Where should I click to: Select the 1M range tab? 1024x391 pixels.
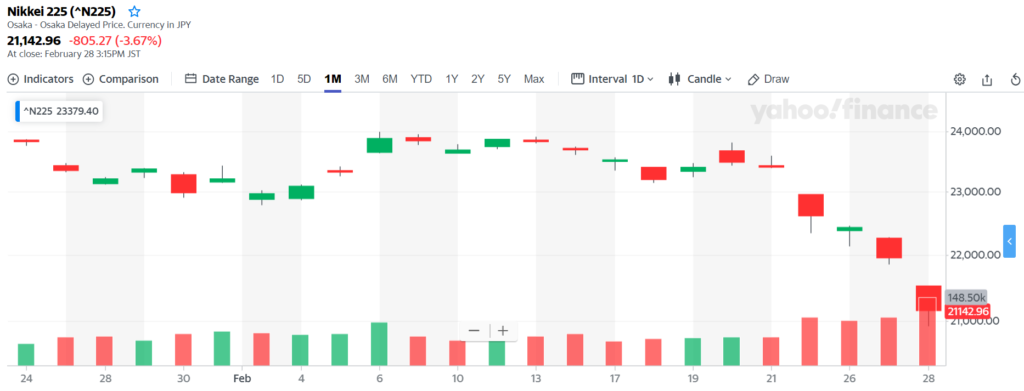[x=333, y=79]
